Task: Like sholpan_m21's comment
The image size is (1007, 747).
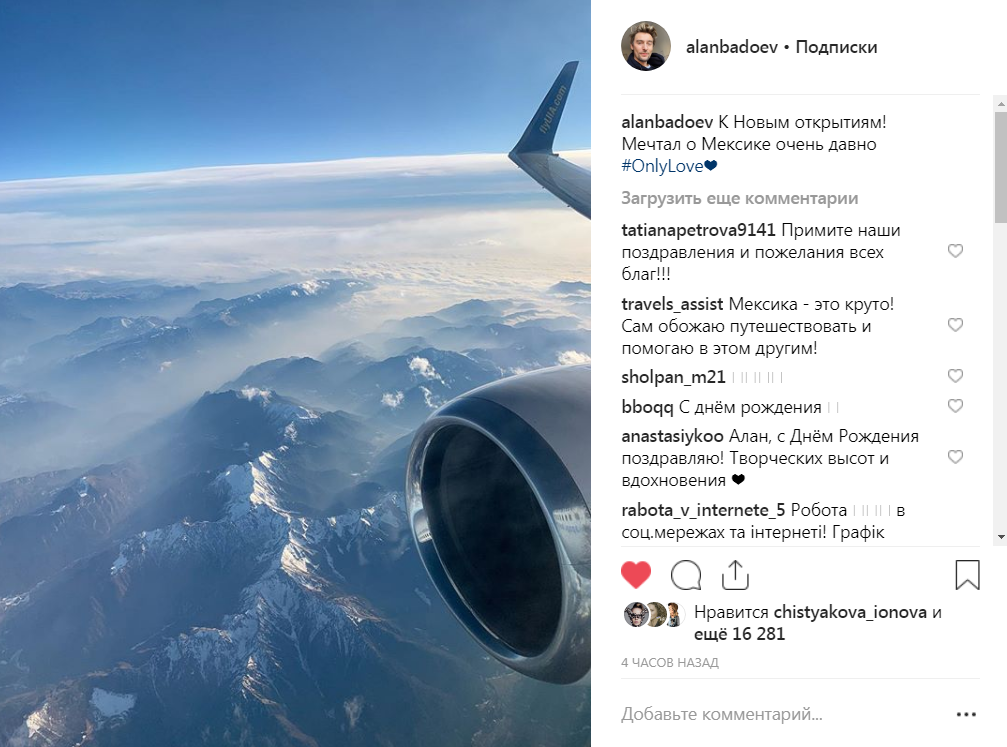Action: [955, 376]
